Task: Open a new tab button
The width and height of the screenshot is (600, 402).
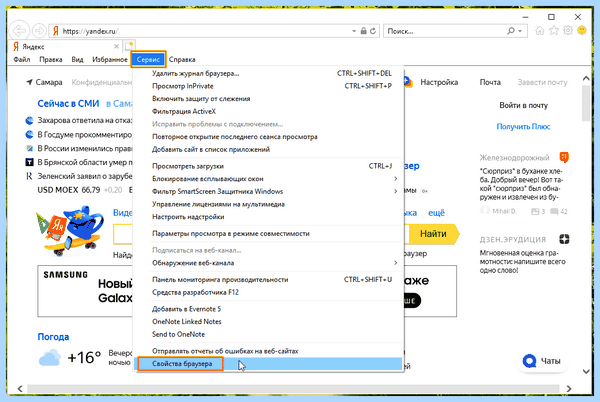Action: [x=129, y=46]
